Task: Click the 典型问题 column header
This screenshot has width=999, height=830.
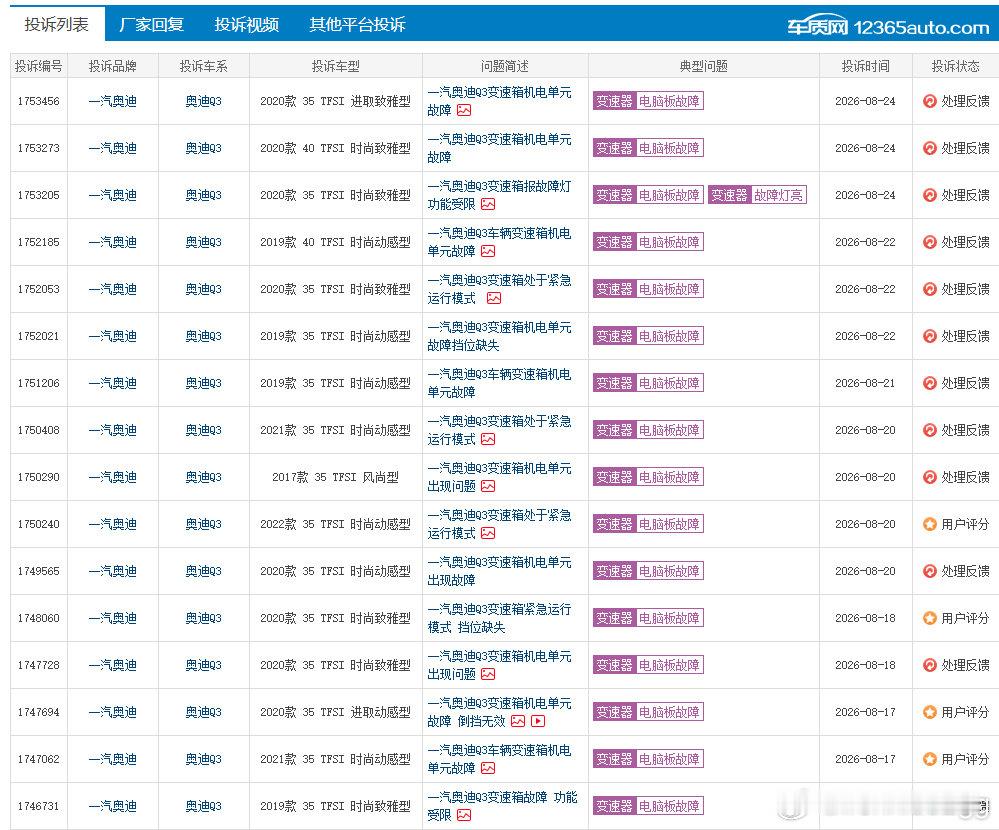Action: 703,66
